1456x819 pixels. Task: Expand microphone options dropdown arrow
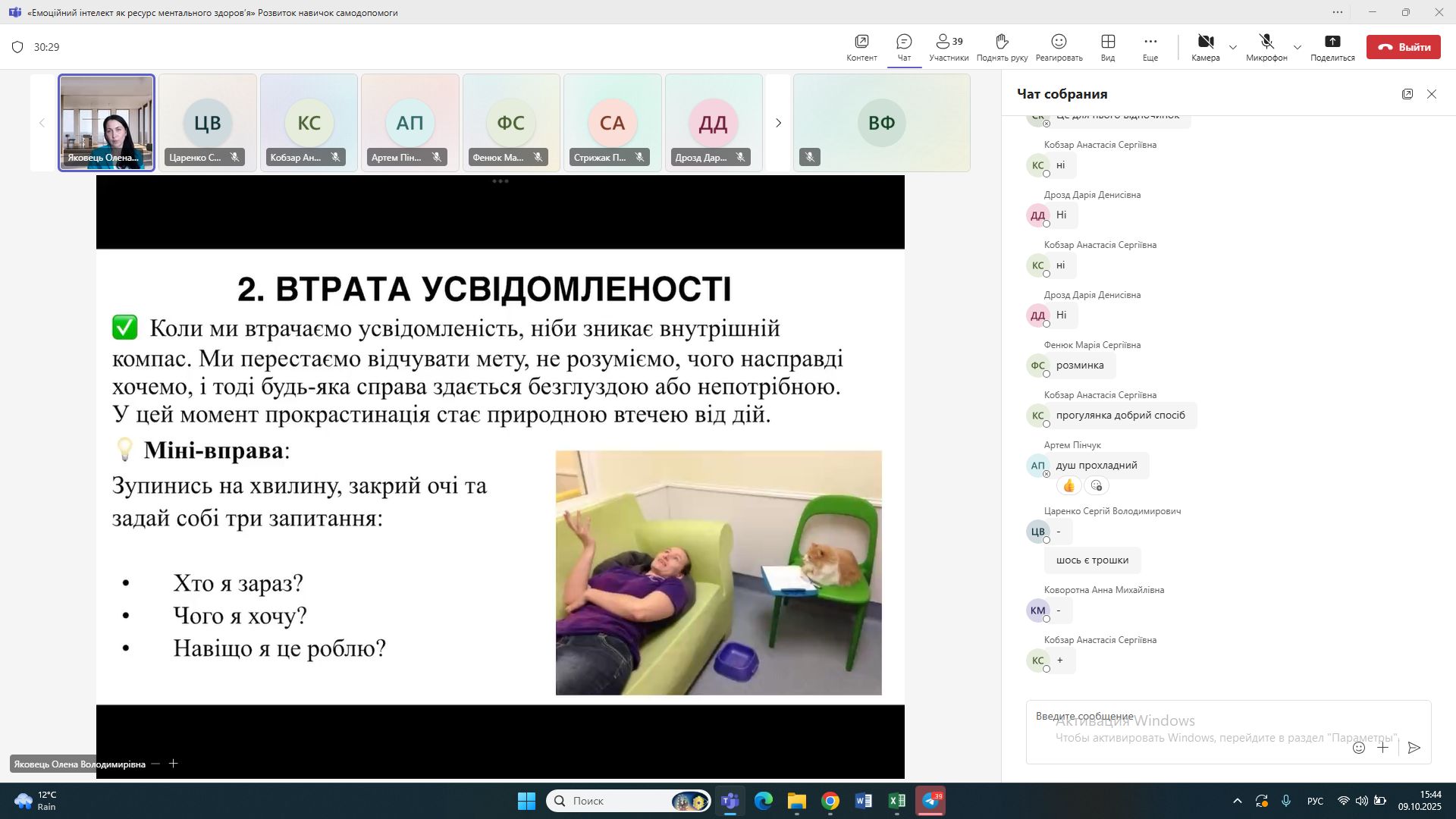[x=1298, y=48]
